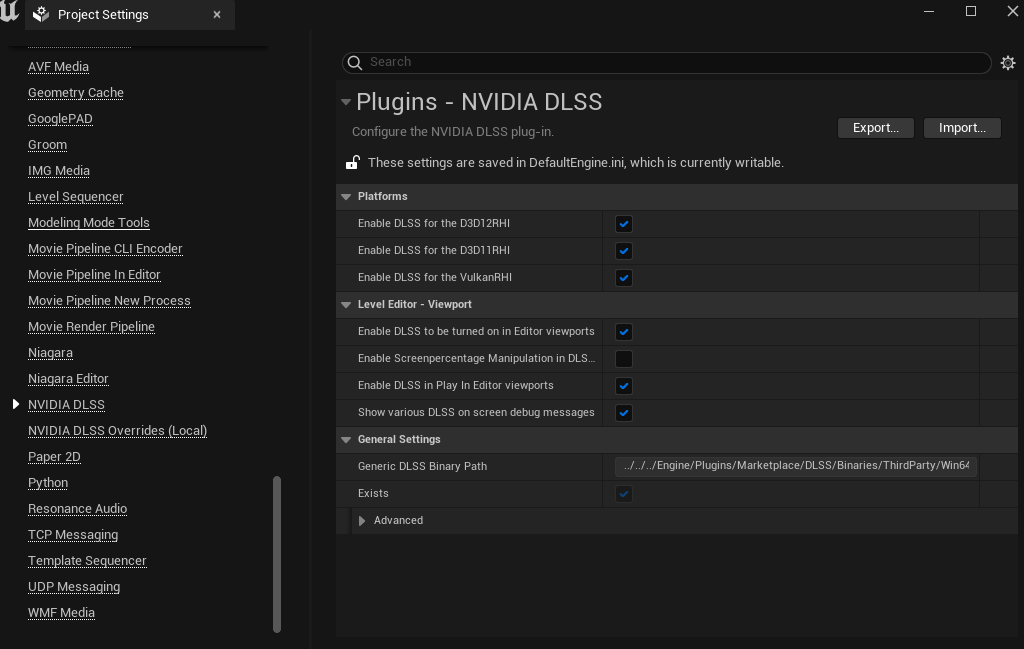Click the 'Exists' property label
Screen dimensions: 1024x649
click(373, 494)
